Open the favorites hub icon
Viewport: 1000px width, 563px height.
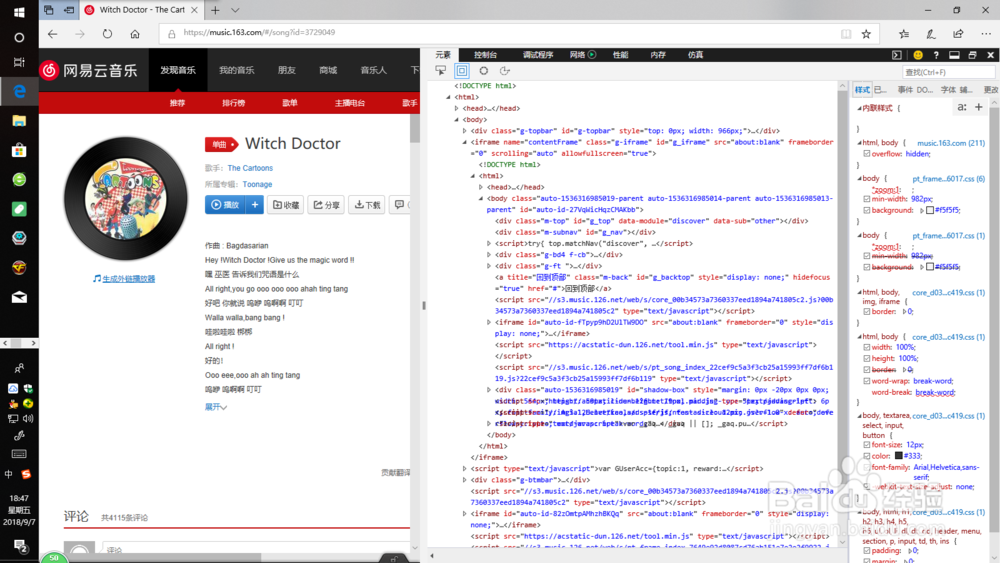[904, 34]
